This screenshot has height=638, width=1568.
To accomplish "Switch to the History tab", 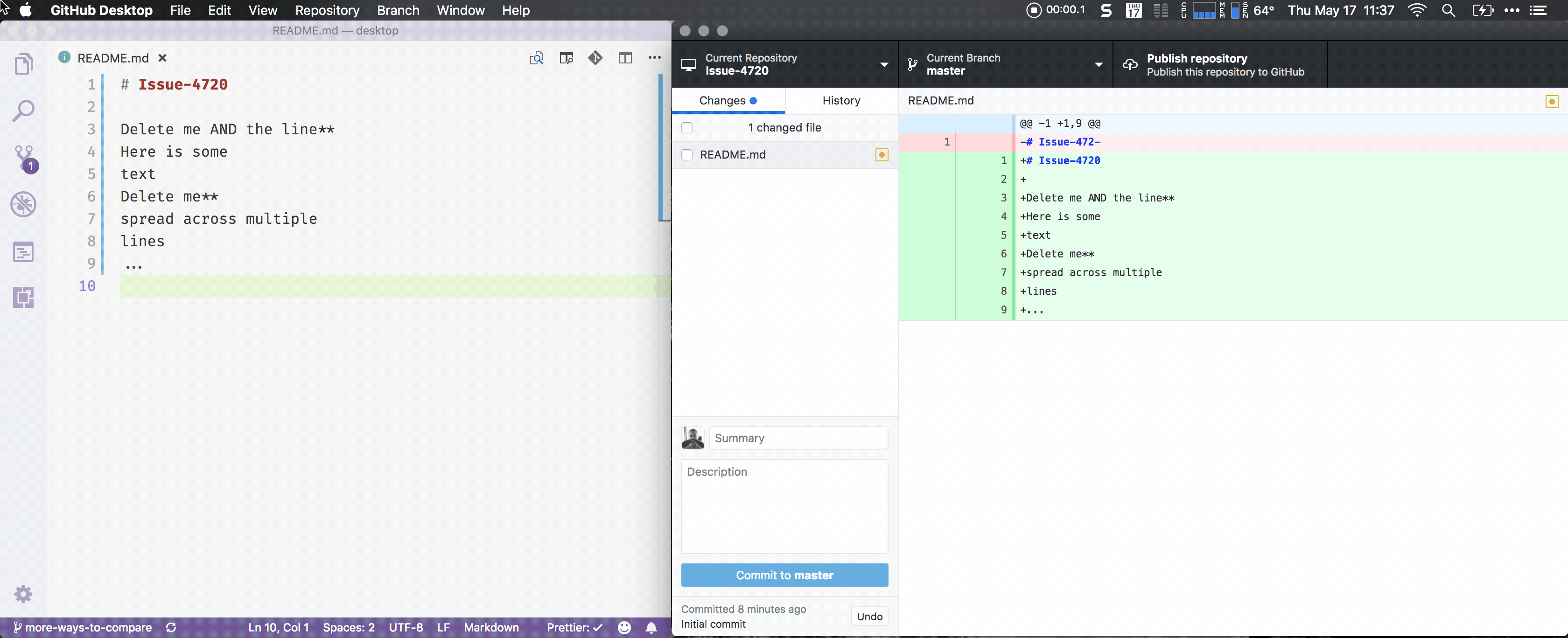I will (840, 100).
